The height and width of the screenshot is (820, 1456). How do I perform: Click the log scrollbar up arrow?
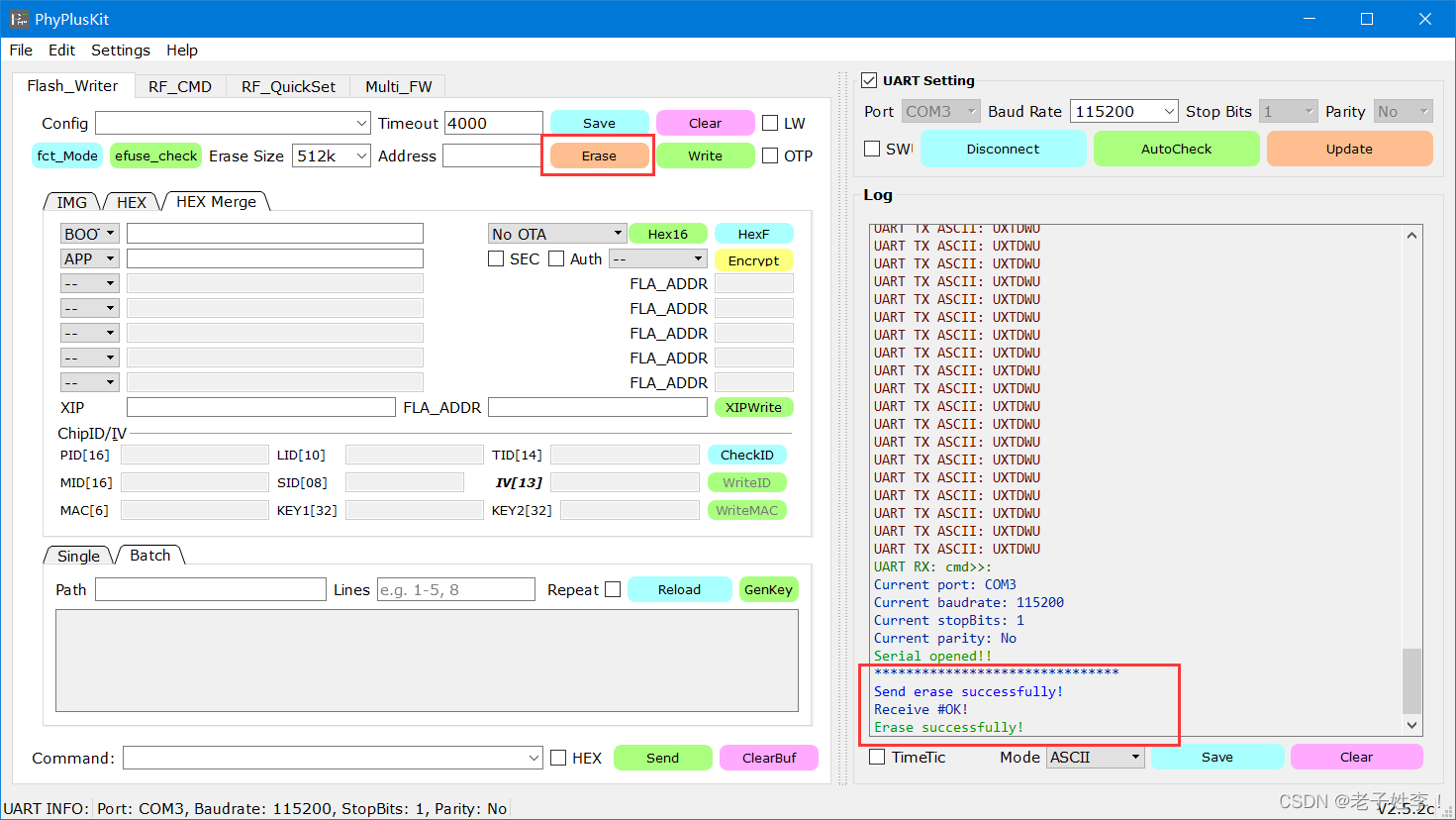pyautogui.click(x=1411, y=235)
